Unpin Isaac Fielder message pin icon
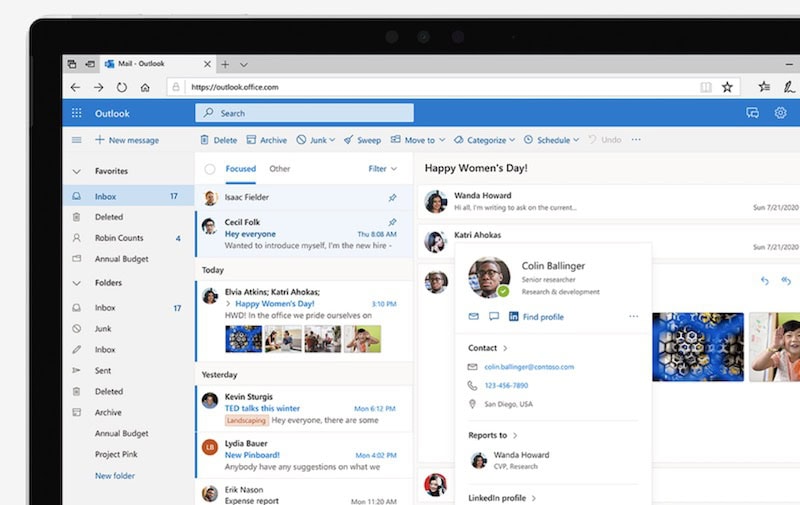This screenshot has height=505, width=800. tap(392, 197)
